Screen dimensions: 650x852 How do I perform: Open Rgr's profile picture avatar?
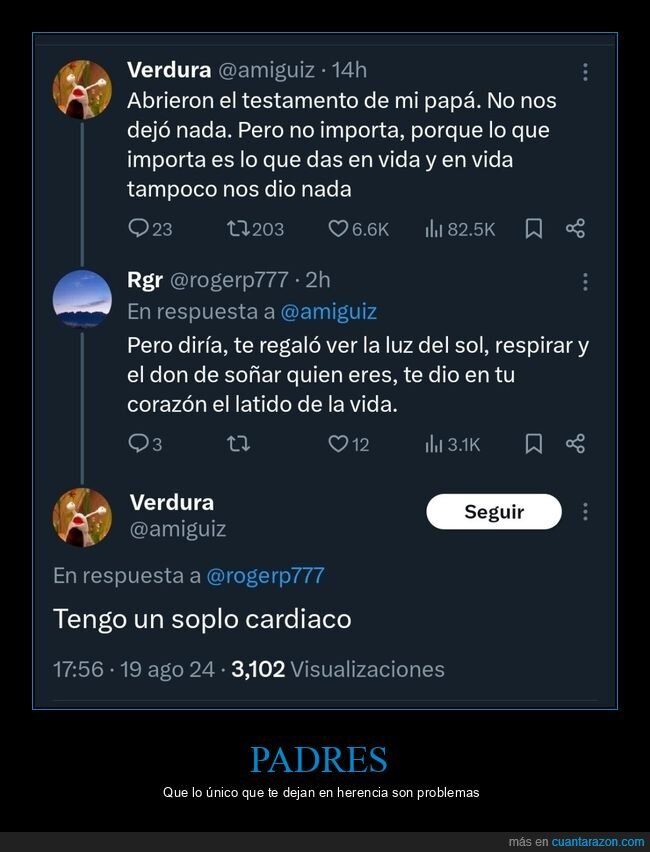(82, 300)
